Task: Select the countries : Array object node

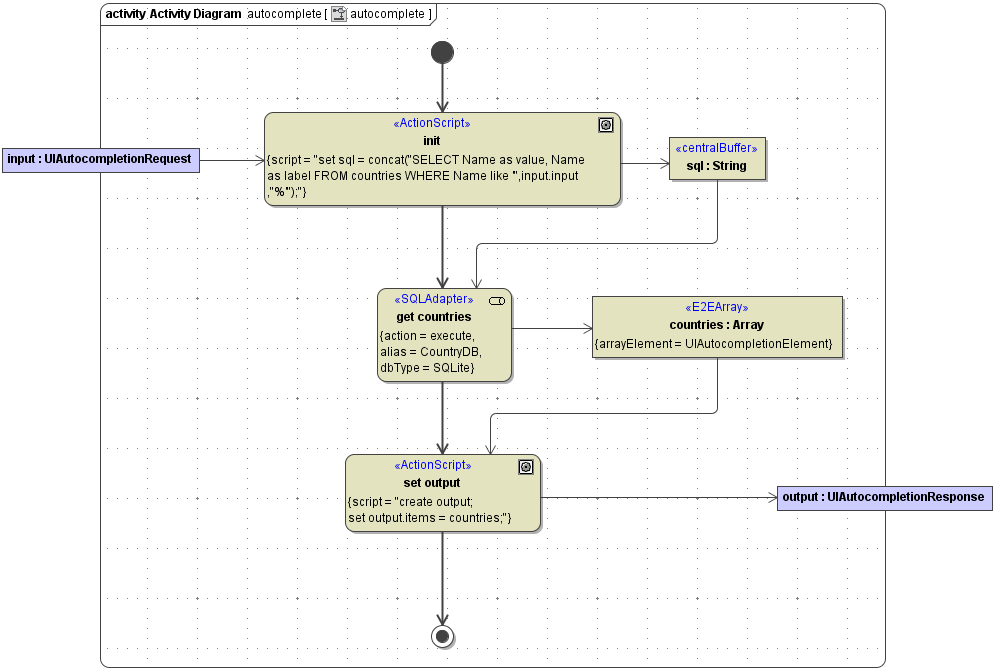Action: coord(716,325)
